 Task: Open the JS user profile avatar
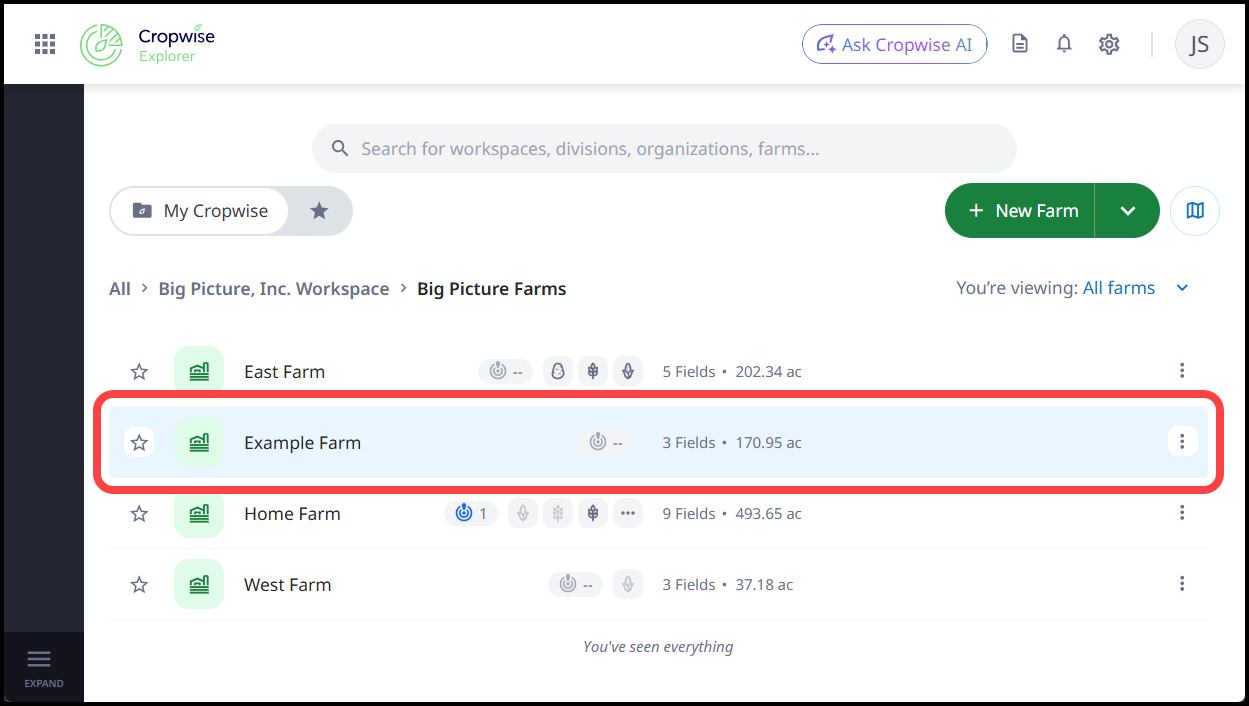click(1199, 44)
